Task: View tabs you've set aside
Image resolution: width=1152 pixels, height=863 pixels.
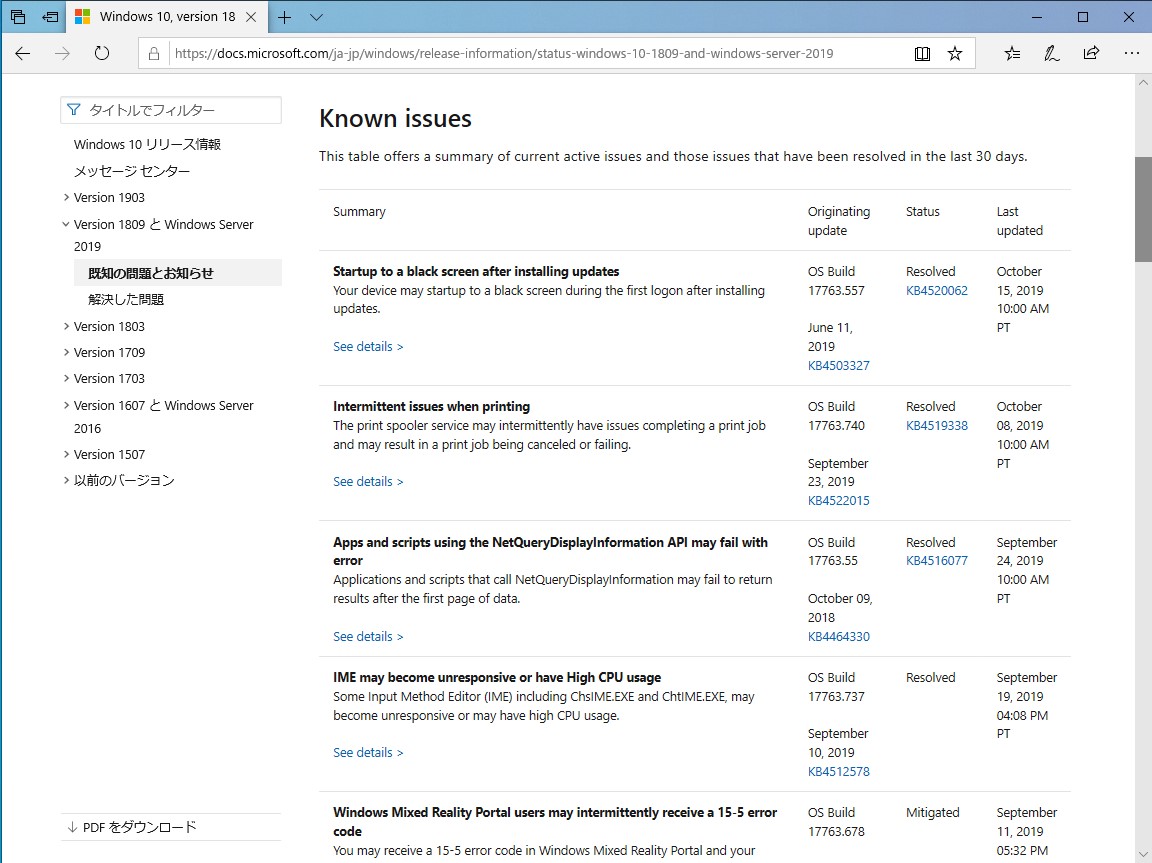Action: point(48,16)
